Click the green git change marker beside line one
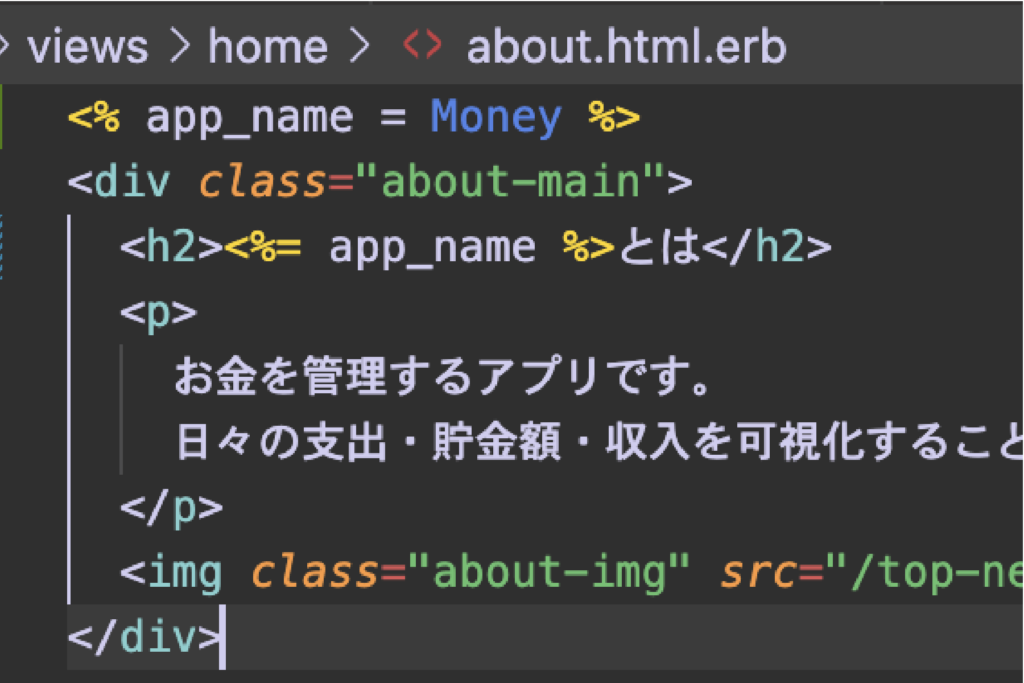Viewport: 1024px width, 683px height. tap(2, 118)
